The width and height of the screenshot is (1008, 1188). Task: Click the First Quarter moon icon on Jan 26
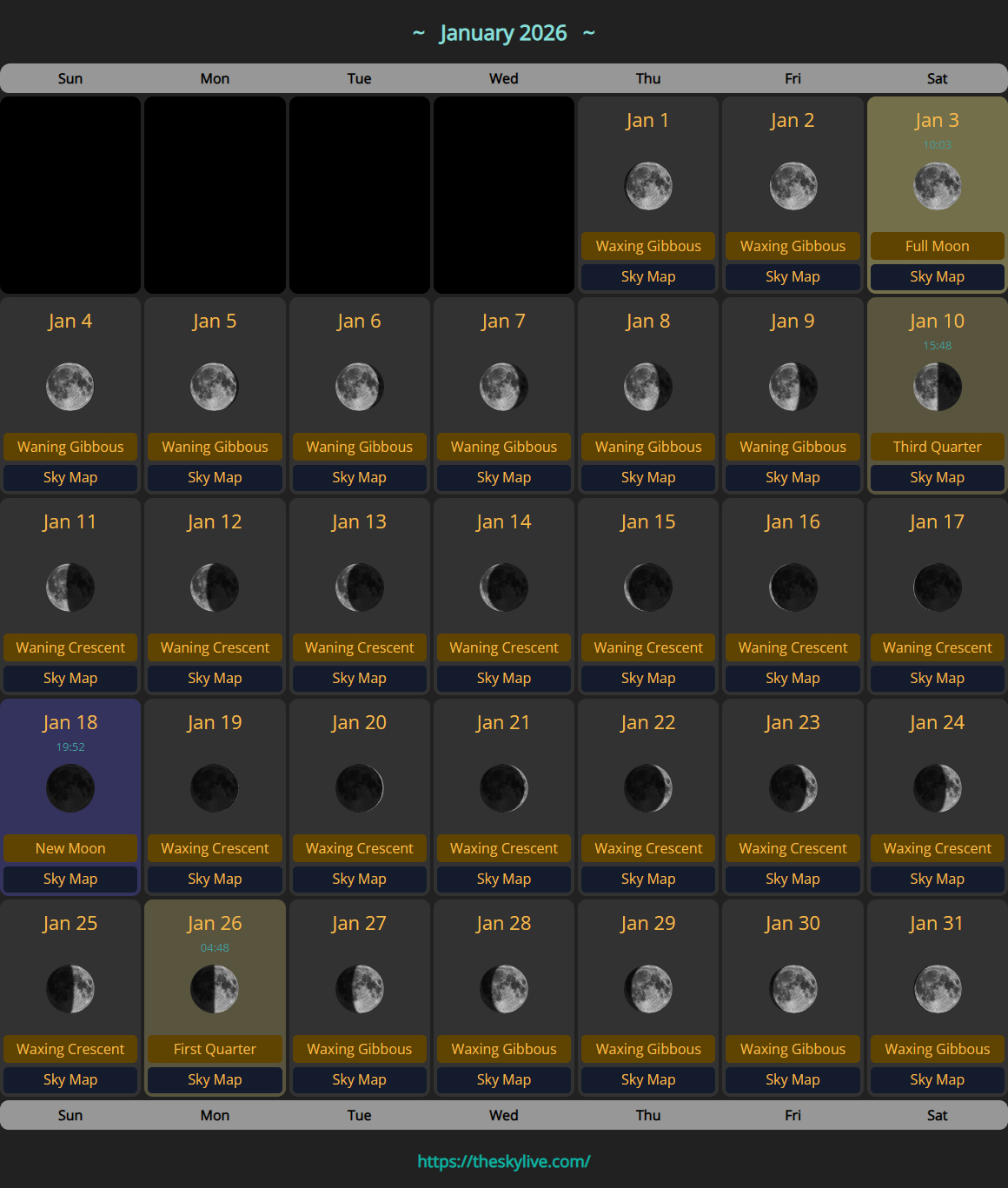[x=215, y=989]
